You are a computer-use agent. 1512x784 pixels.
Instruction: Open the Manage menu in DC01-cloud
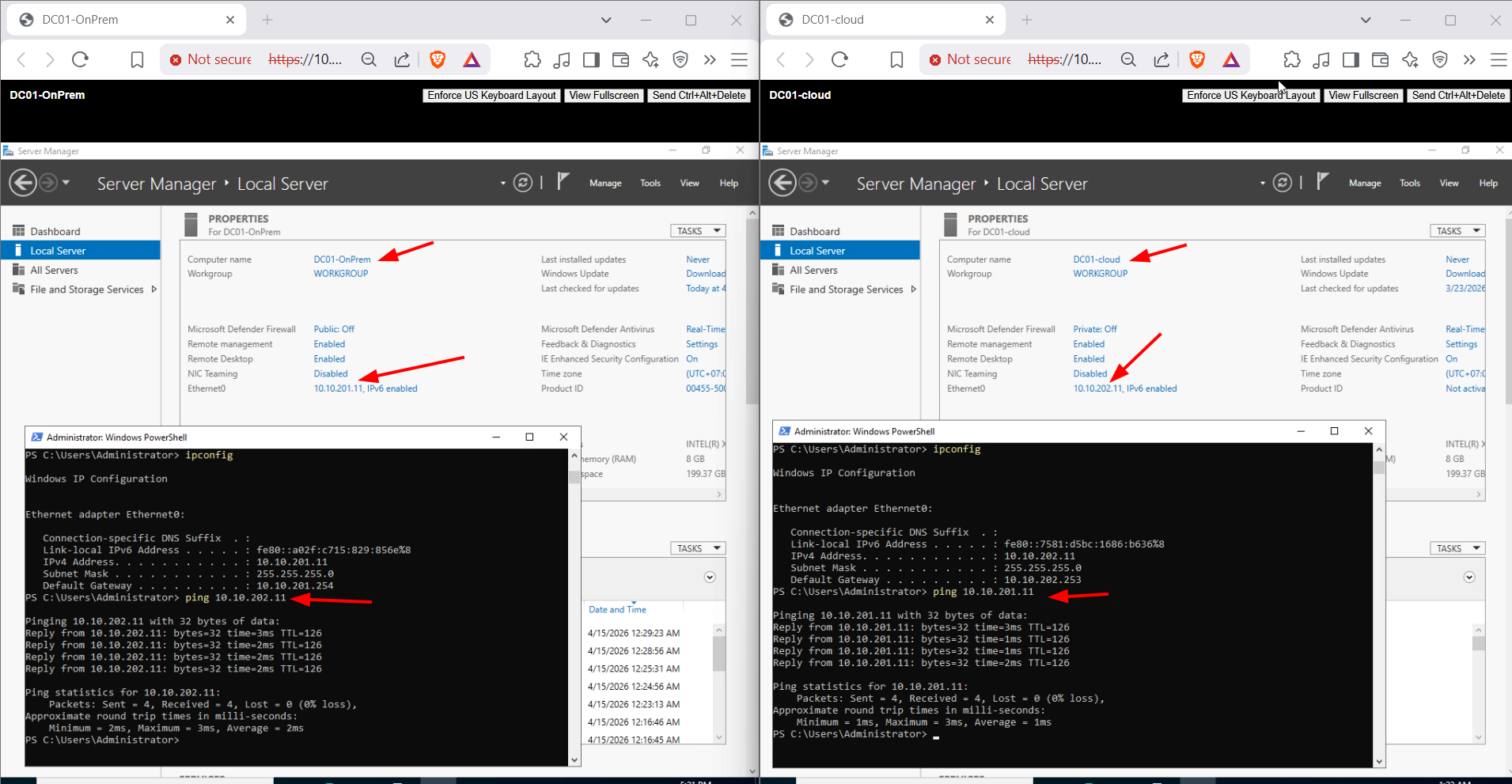(1365, 184)
